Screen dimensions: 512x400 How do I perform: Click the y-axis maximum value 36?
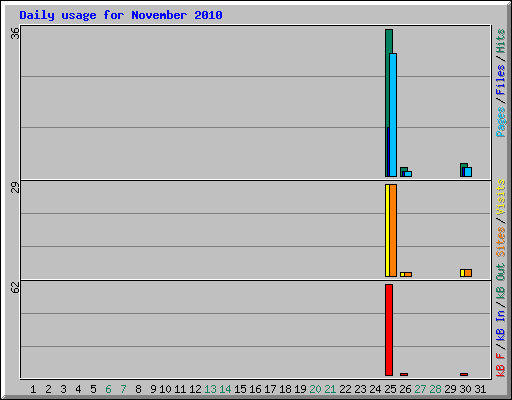pyautogui.click(x=15, y=33)
